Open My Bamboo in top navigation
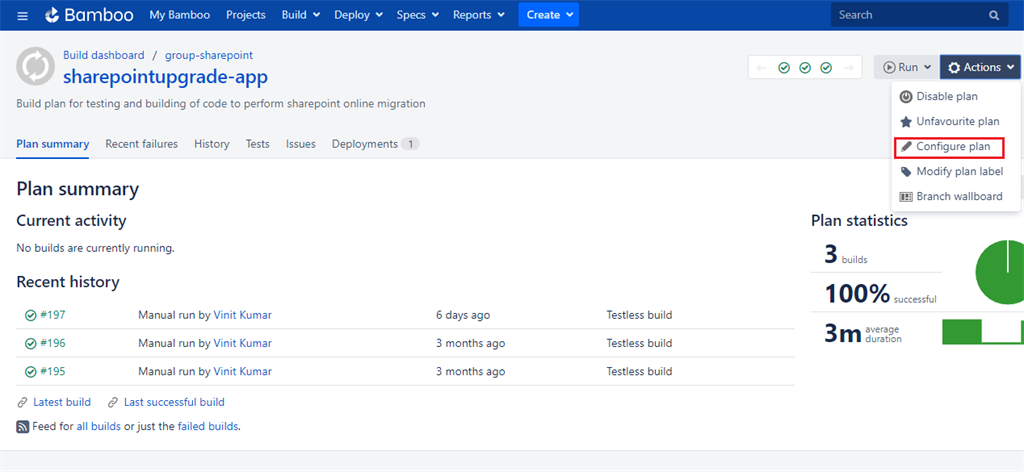The height and width of the screenshot is (472, 1024). pyautogui.click(x=180, y=15)
